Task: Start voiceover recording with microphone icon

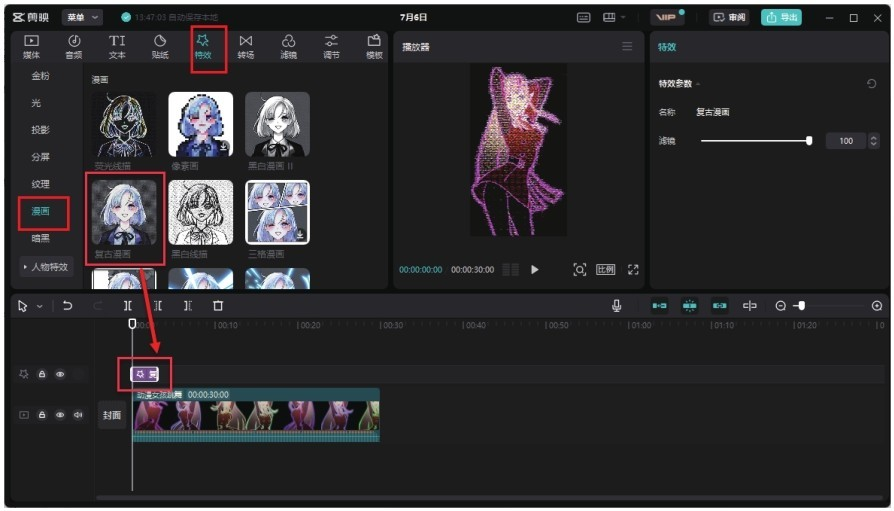Action: click(x=616, y=306)
